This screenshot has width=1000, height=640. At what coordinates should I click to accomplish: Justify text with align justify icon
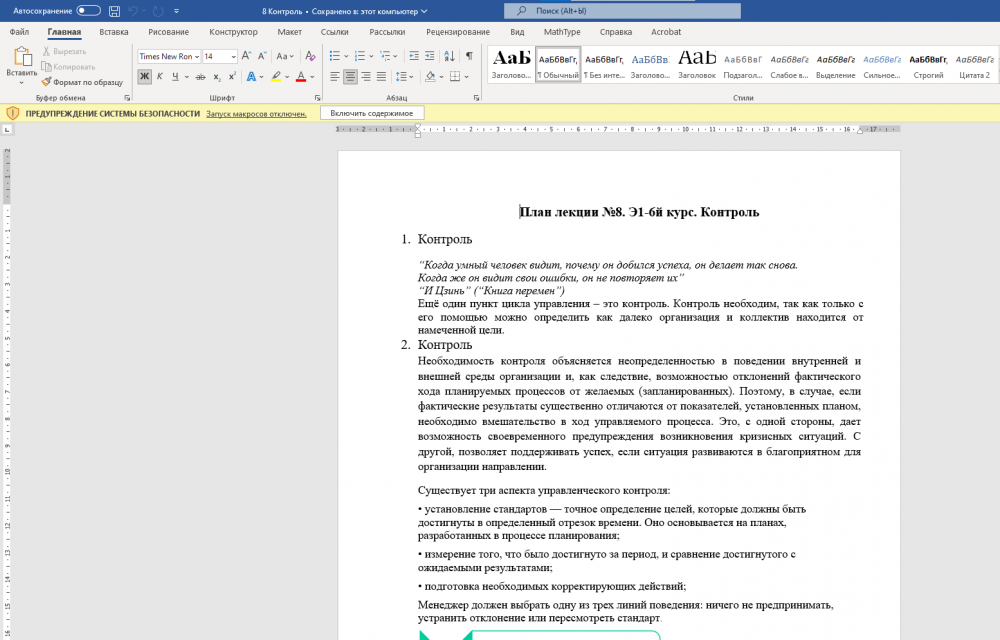pyautogui.click(x=383, y=76)
